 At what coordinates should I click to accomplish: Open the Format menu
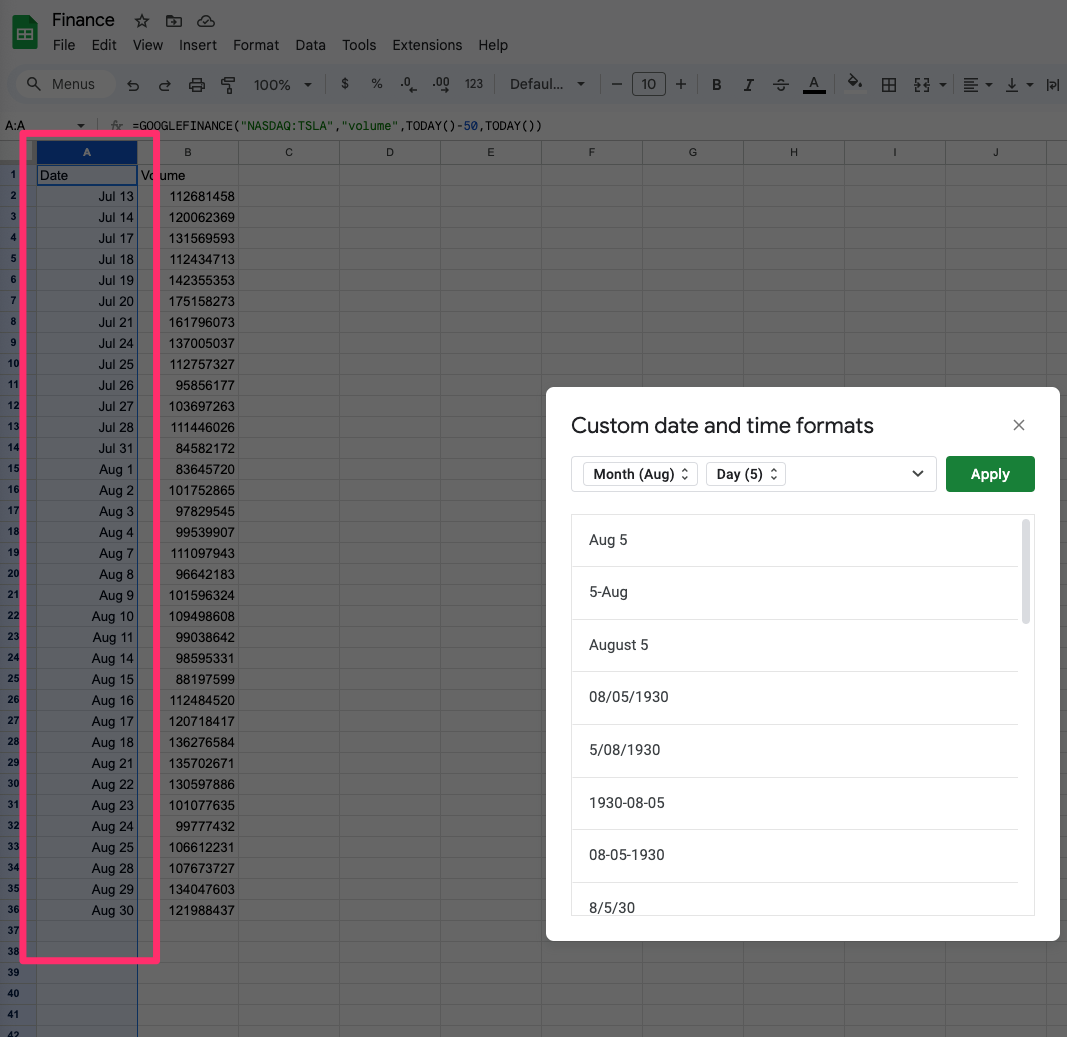coord(256,45)
